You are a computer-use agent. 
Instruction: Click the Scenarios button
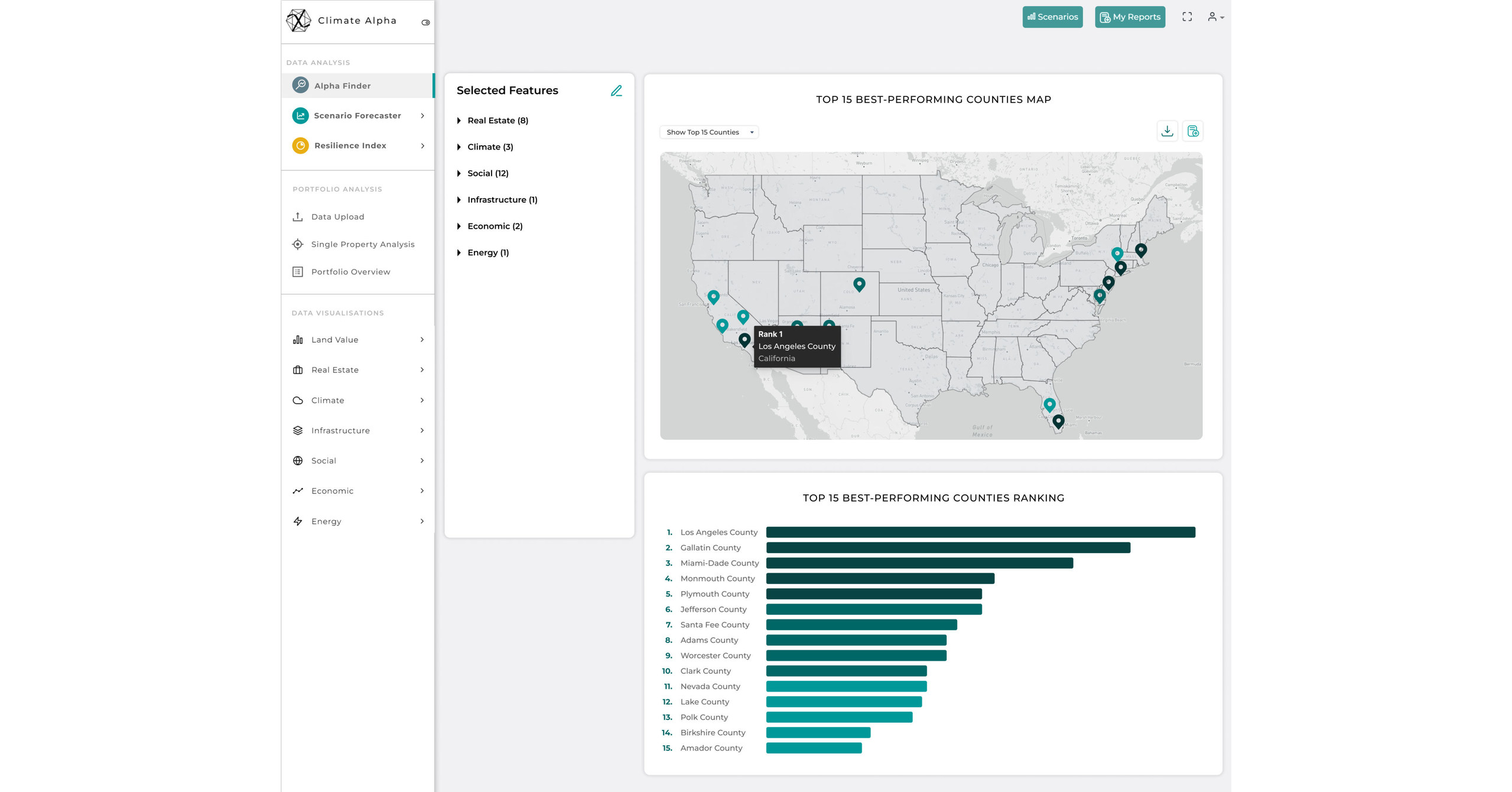[x=1052, y=17]
